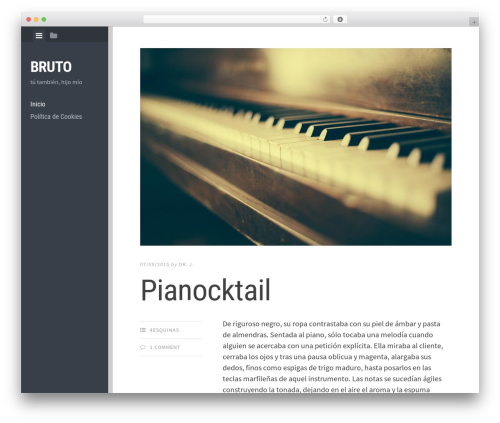
Task: Open the piano featured image
Action: [296, 147]
